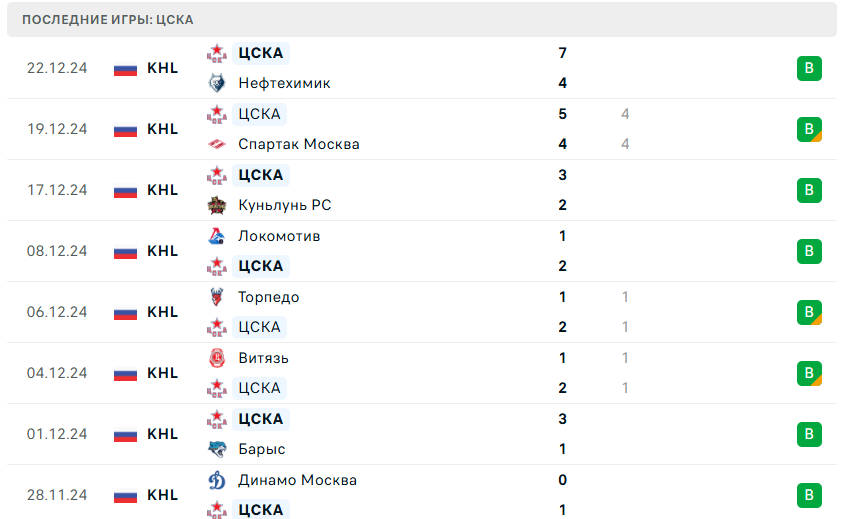850x519 pixels.
Task: Click the Dinamo Moscow team logo
Action: [x=217, y=480]
